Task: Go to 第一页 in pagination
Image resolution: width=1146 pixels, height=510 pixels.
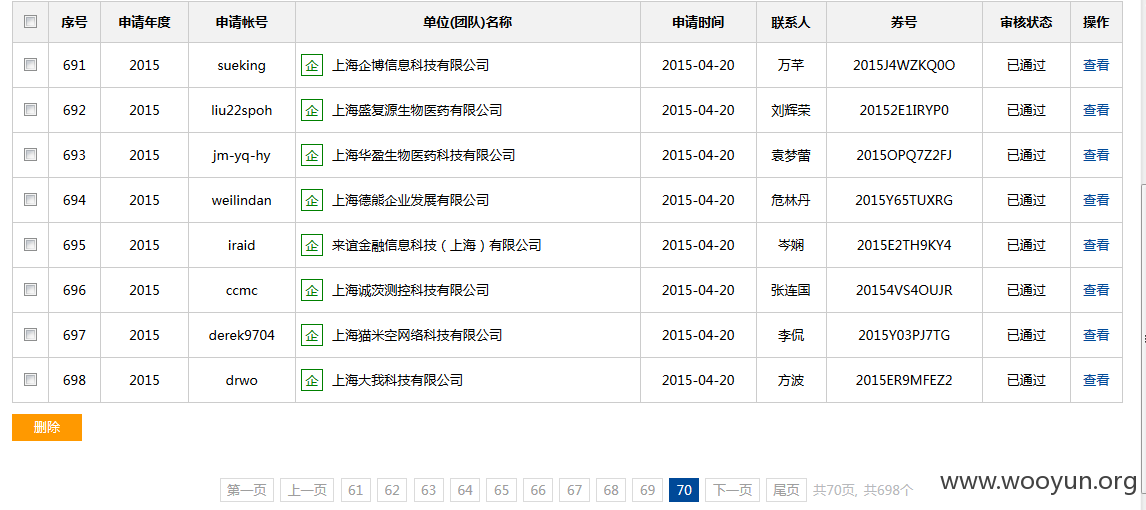Action: 247,490
